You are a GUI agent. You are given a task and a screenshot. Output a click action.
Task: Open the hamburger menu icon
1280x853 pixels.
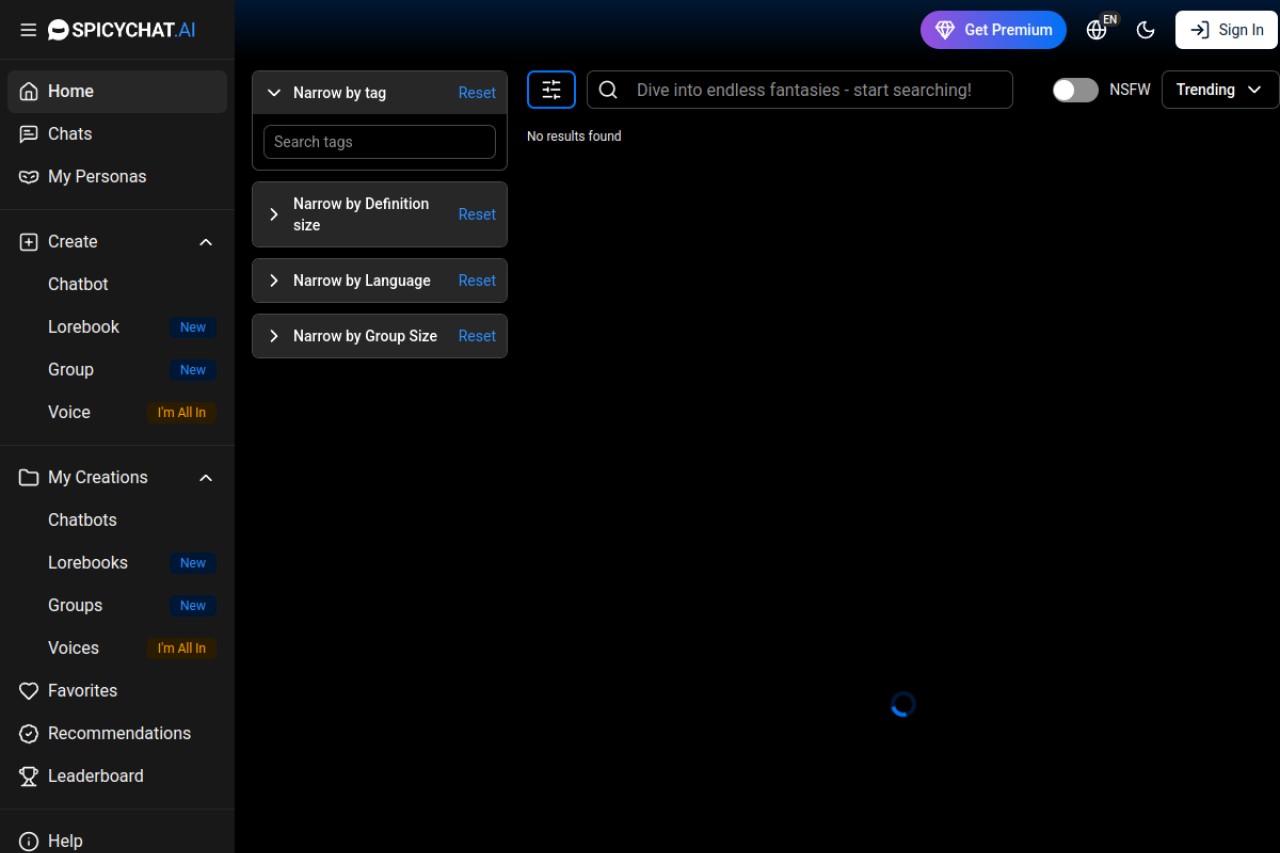28,30
